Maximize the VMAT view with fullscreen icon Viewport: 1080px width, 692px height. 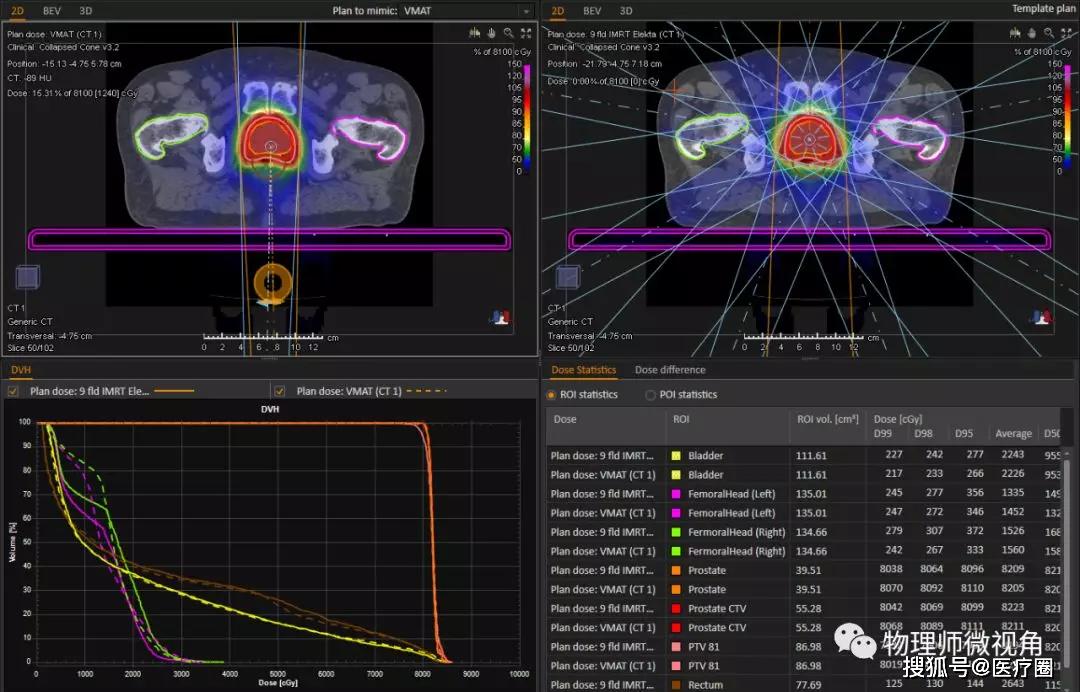(525, 33)
